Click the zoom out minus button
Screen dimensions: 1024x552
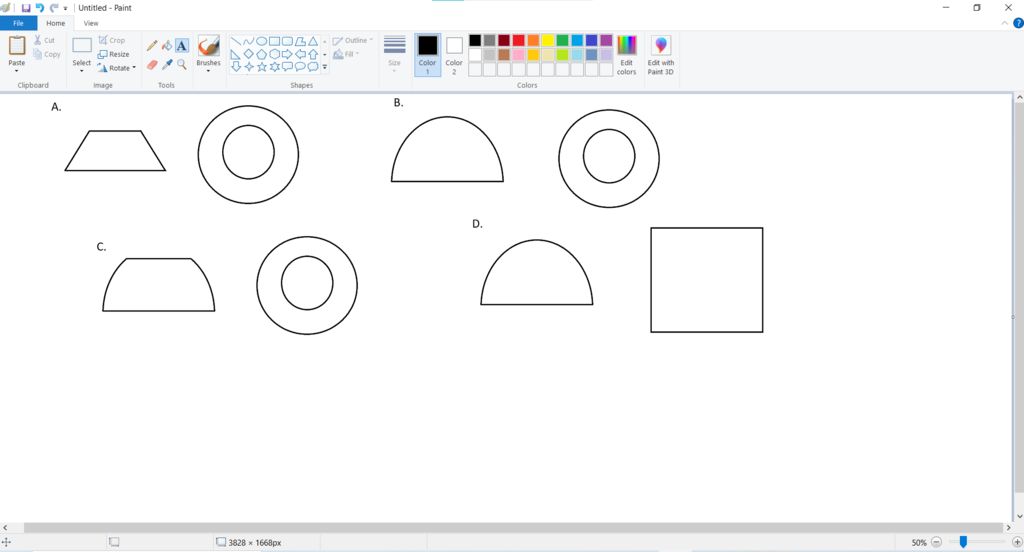(x=936, y=542)
